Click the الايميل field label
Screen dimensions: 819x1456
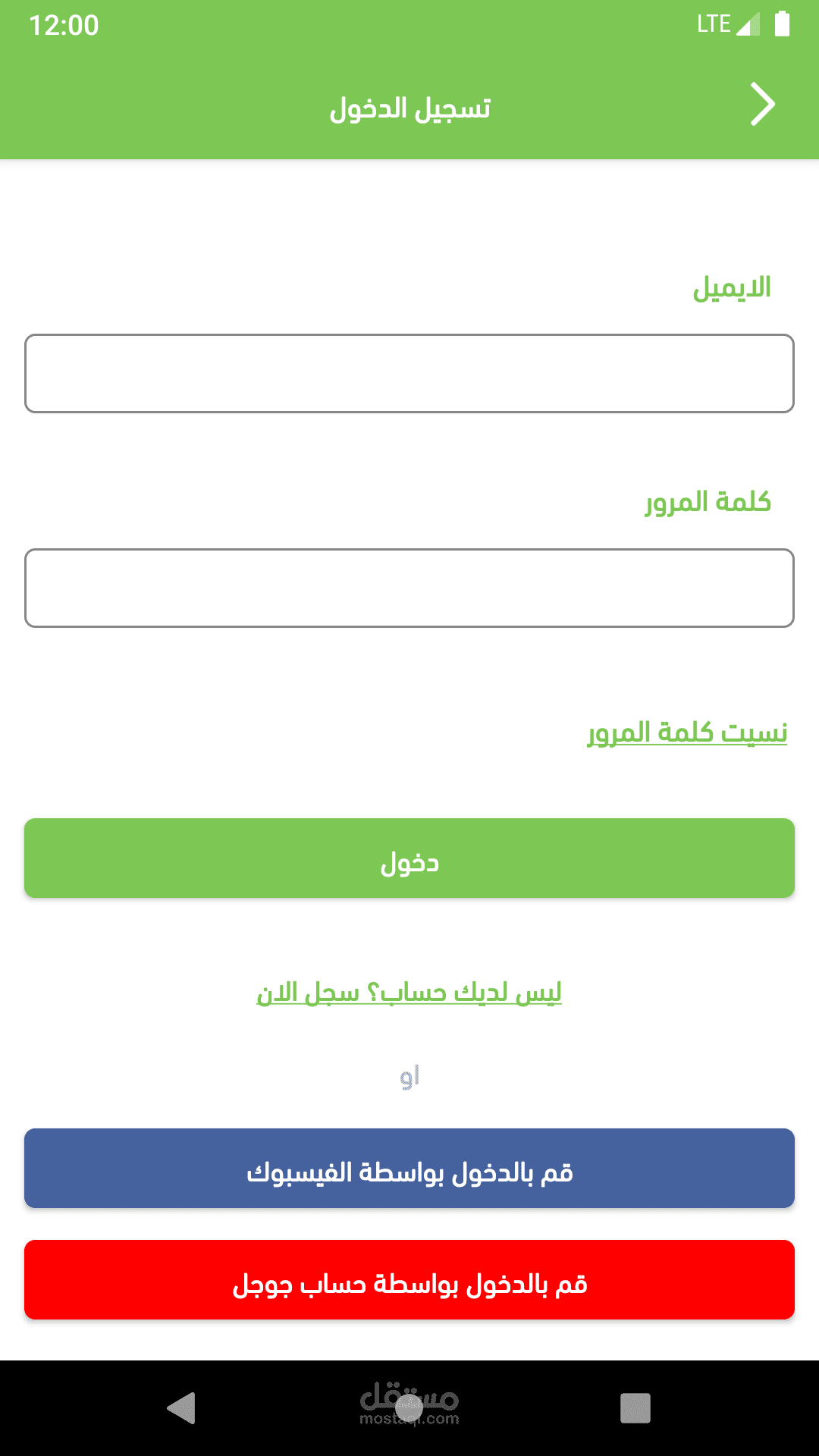(x=732, y=288)
